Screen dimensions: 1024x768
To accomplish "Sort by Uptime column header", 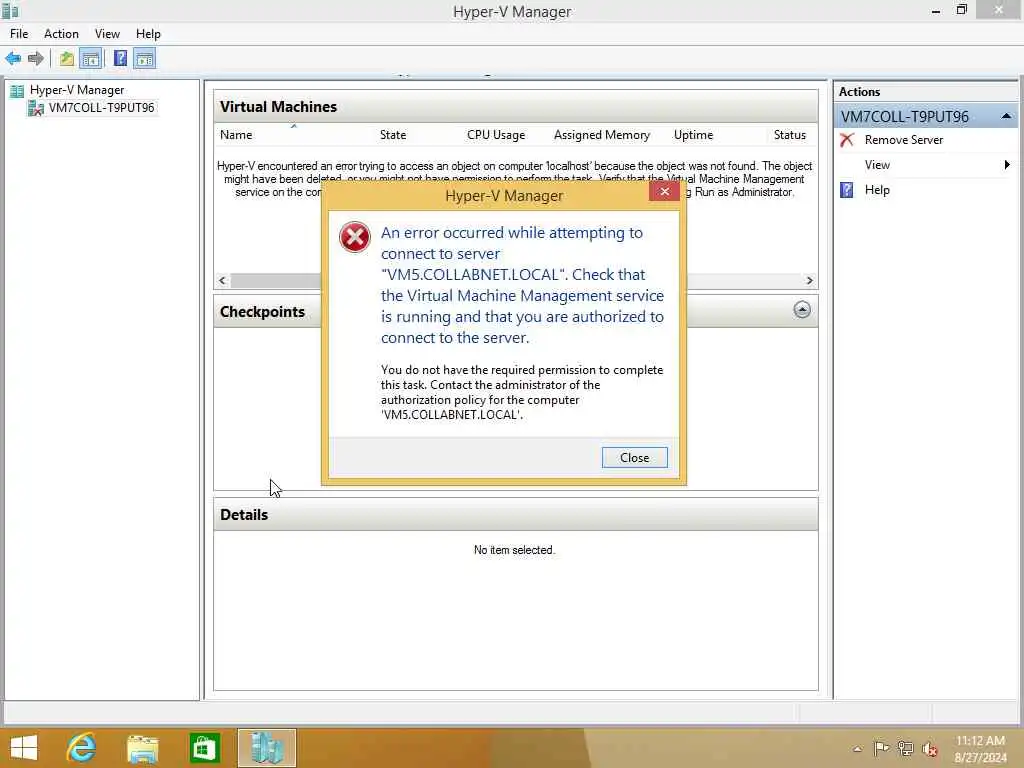I will tap(693, 135).
